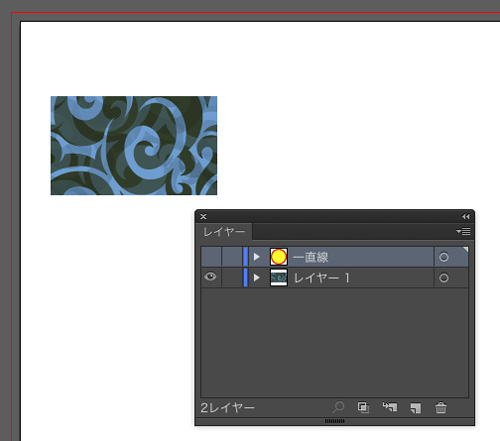Image resolution: width=500 pixels, height=441 pixels.
Task: Click target circle of レイヤー 1
Action: [443, 278]
